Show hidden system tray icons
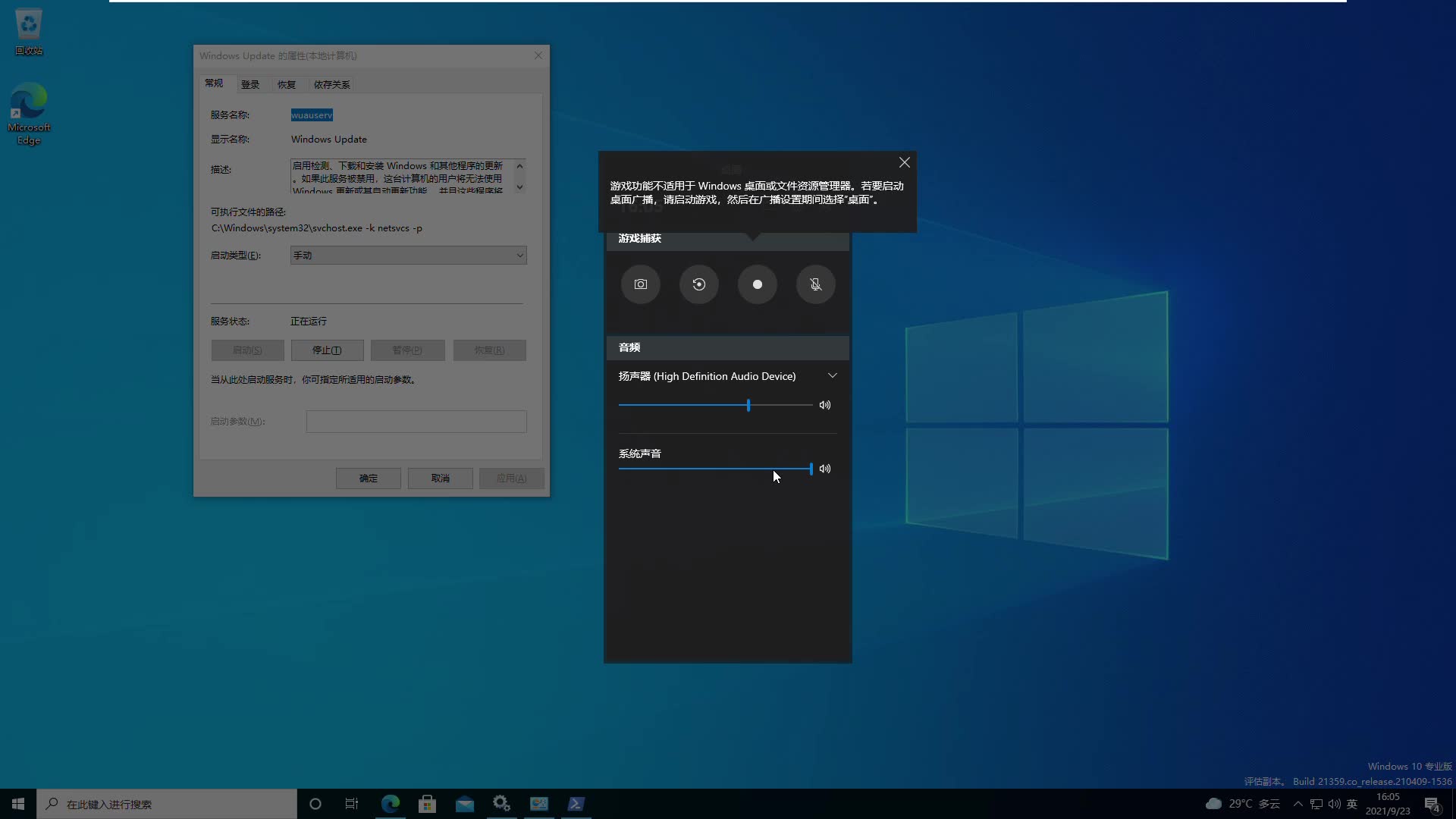Screen dimensions: 1456x819 [x=1298, y=804]
